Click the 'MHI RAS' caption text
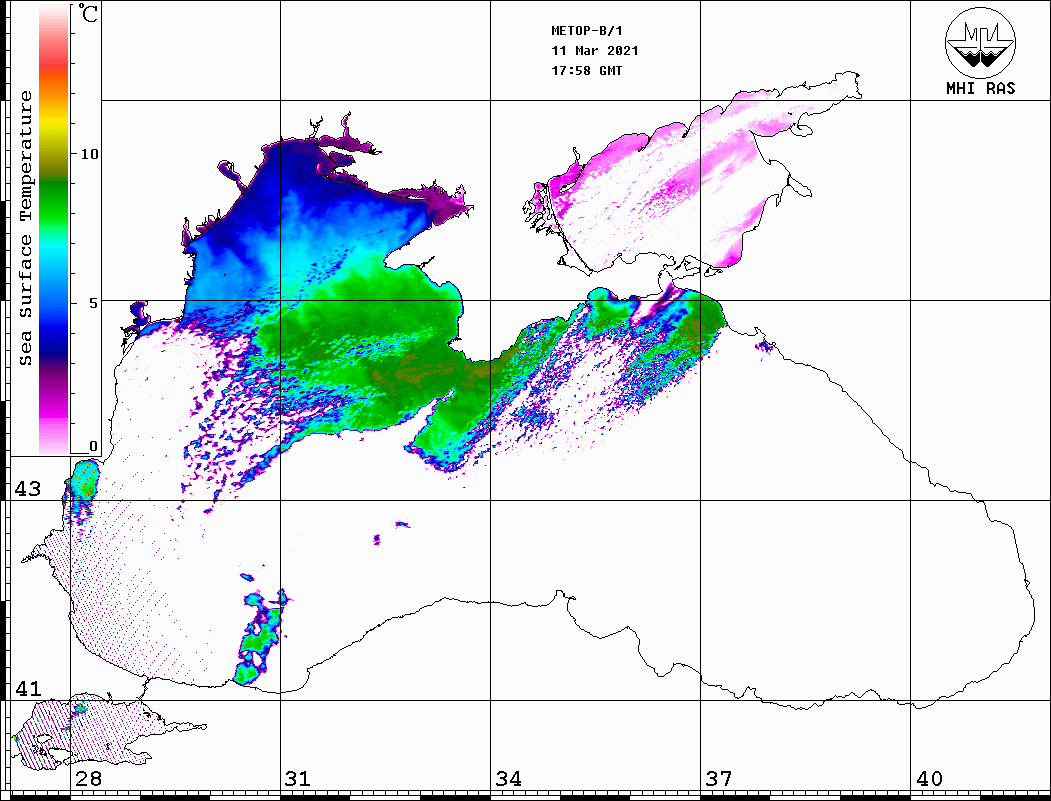The height and width of the screenshot is (801, 1051). [981, 88]
